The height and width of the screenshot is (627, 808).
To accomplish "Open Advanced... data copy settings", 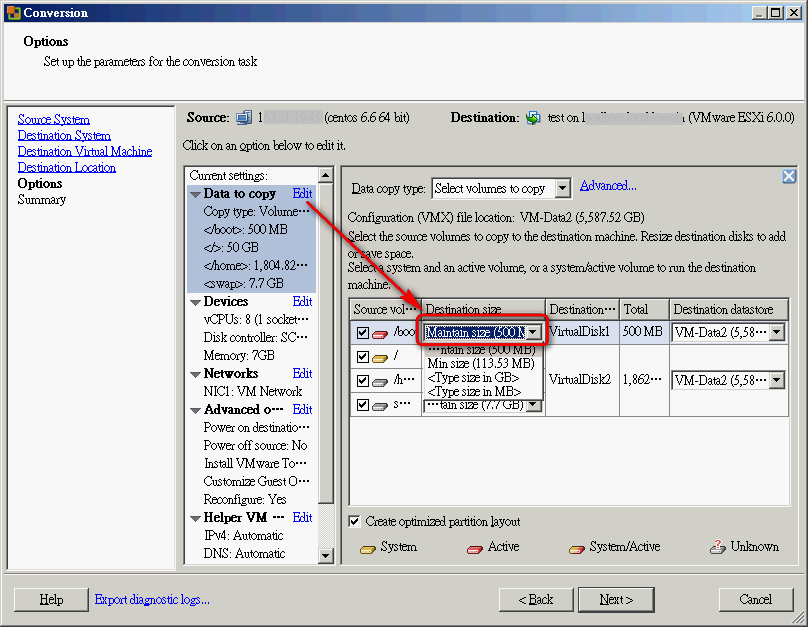I will click(608, 185).
